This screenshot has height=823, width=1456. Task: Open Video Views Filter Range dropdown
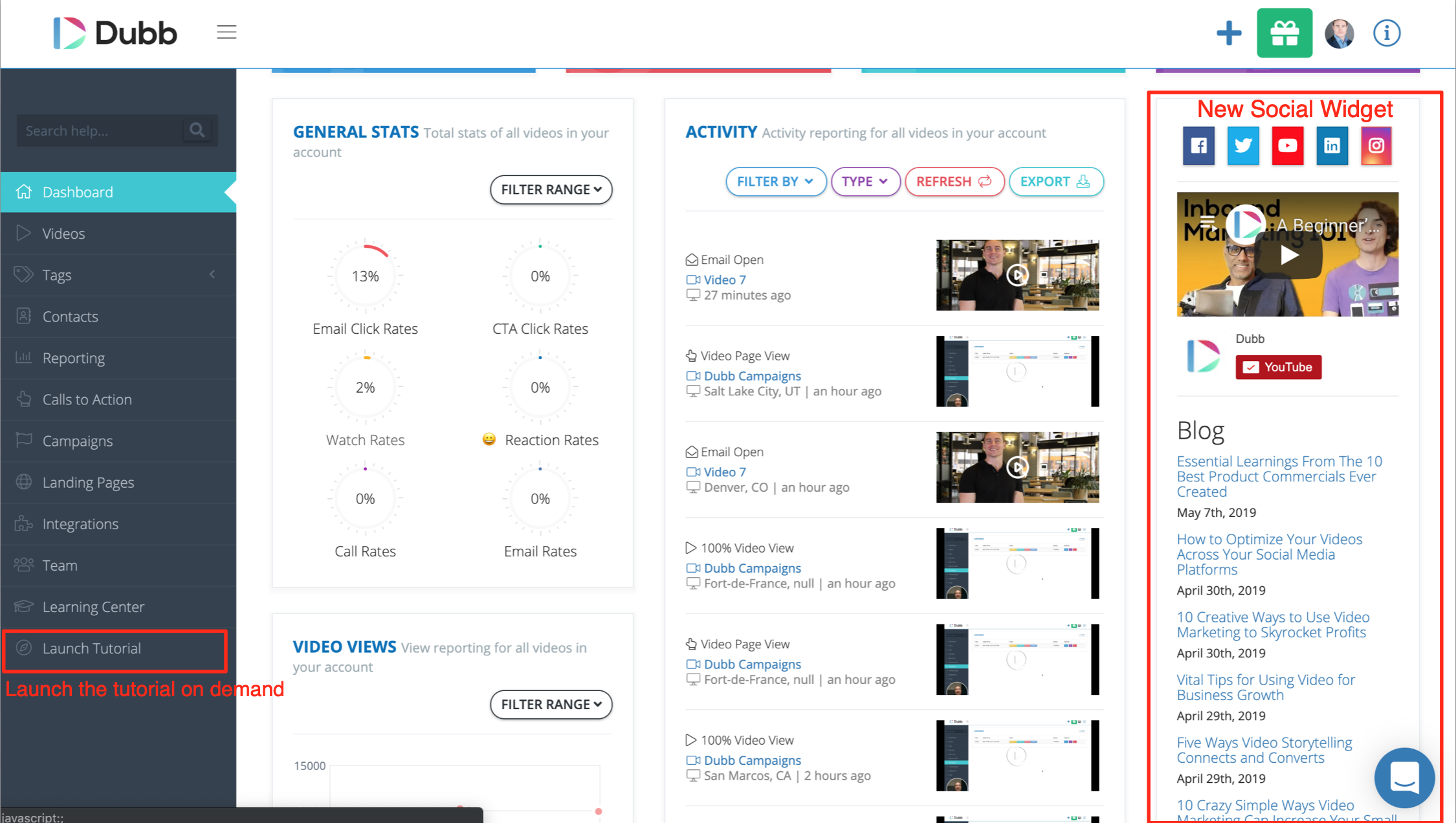click(x=551, y=704)
